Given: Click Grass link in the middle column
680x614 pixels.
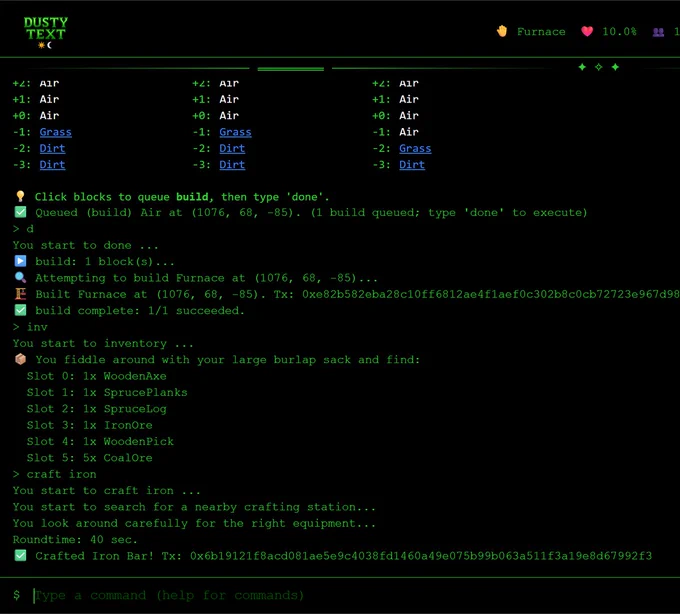Looking at the screenshot, I should 235,132.
